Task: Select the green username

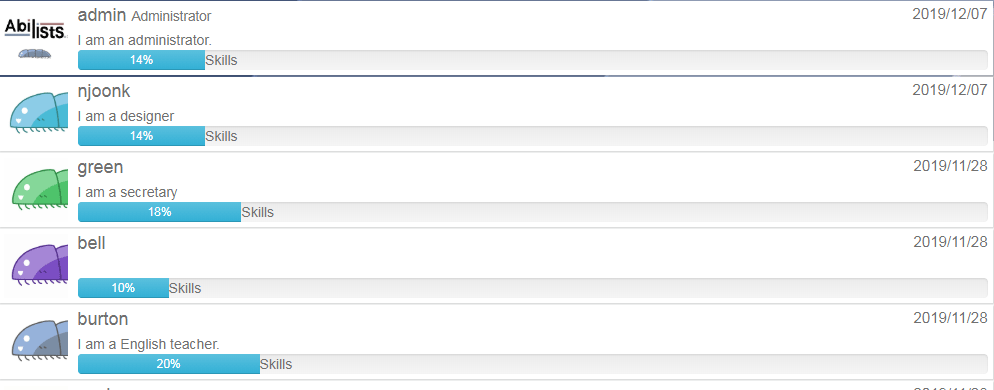Action: (x=100, y=168)
